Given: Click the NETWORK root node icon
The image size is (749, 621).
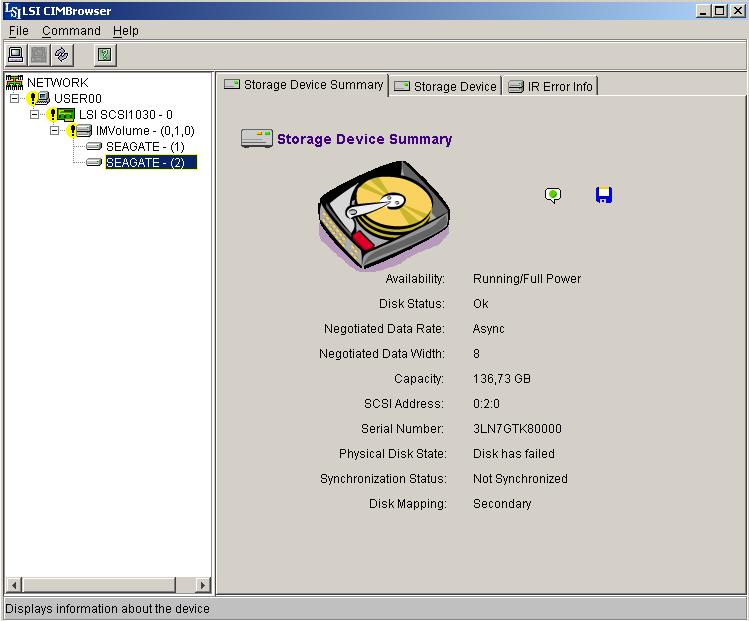Looking at the screenshot, I should 15,83.
